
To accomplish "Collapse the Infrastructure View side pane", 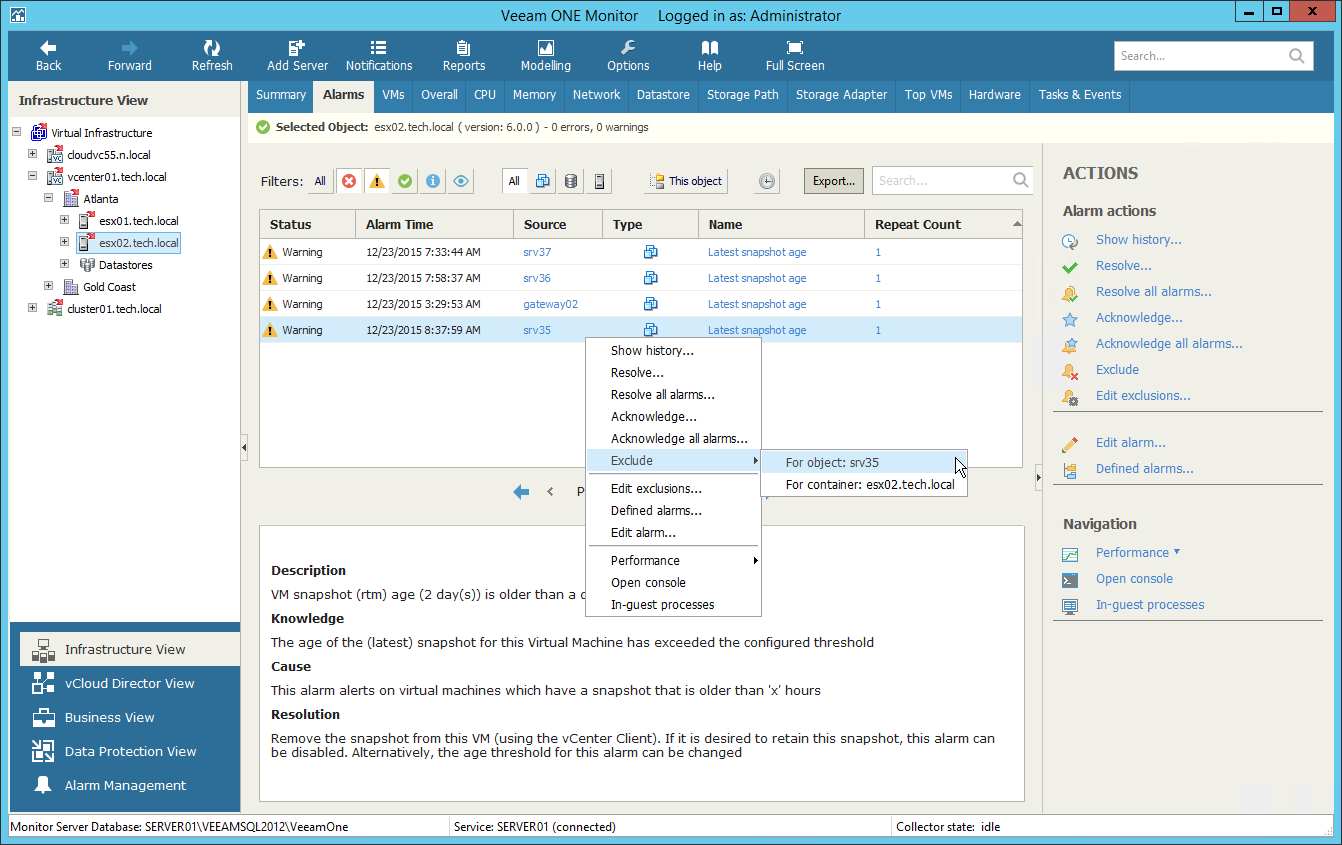I will pyautogui.click(x=244, y=448).
